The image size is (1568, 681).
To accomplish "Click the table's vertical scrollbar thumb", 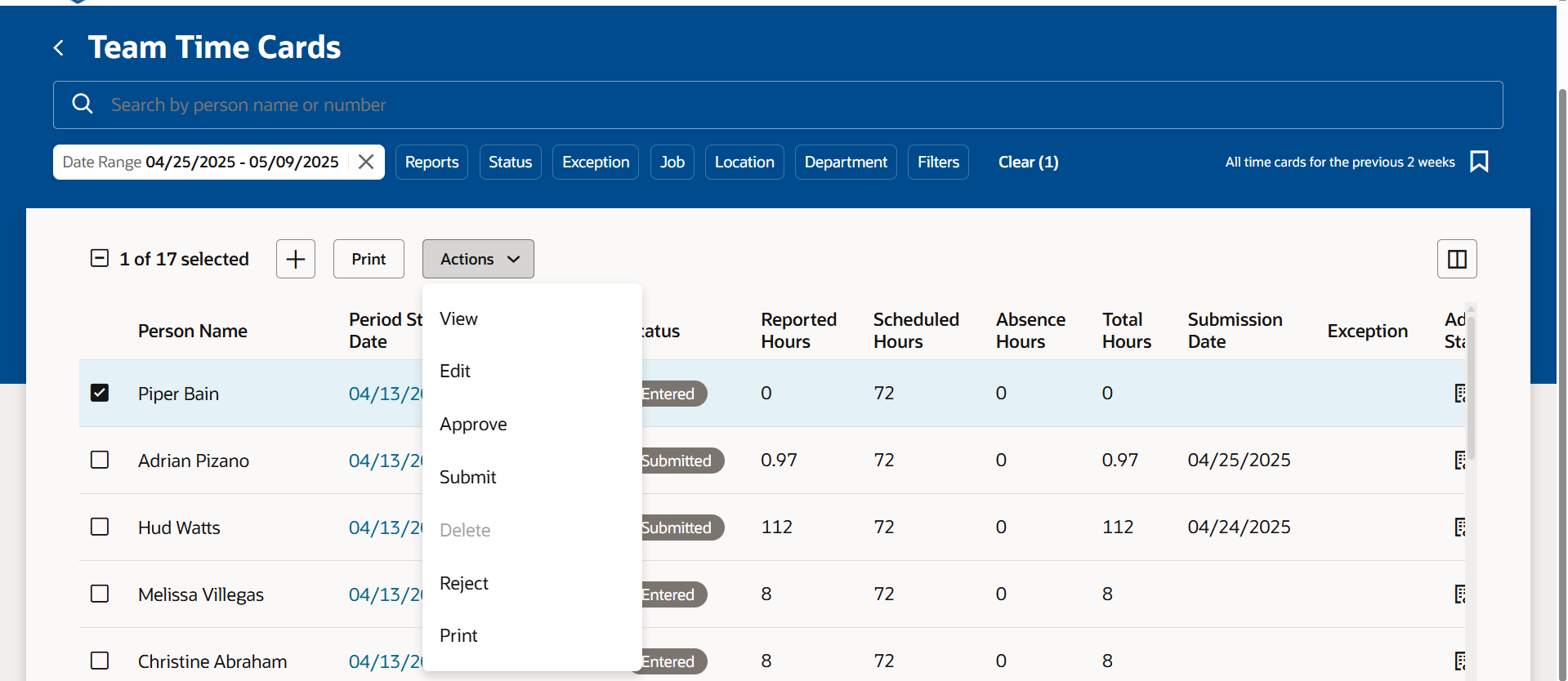I will 1470,388.
